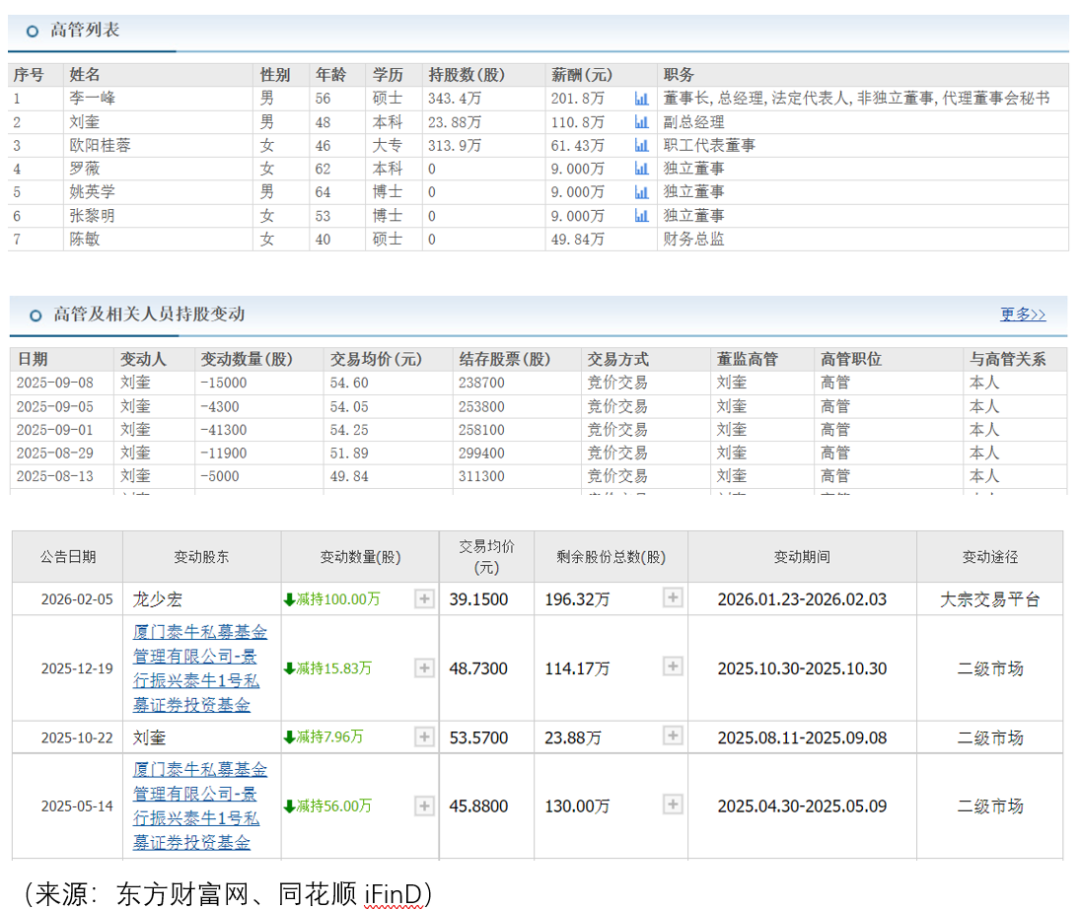Image resolution: width=1080 pixels, height=910 pixels.
Task: Click the circle bullet icon beside 高管列表
Action: click(x=33, y=31)
